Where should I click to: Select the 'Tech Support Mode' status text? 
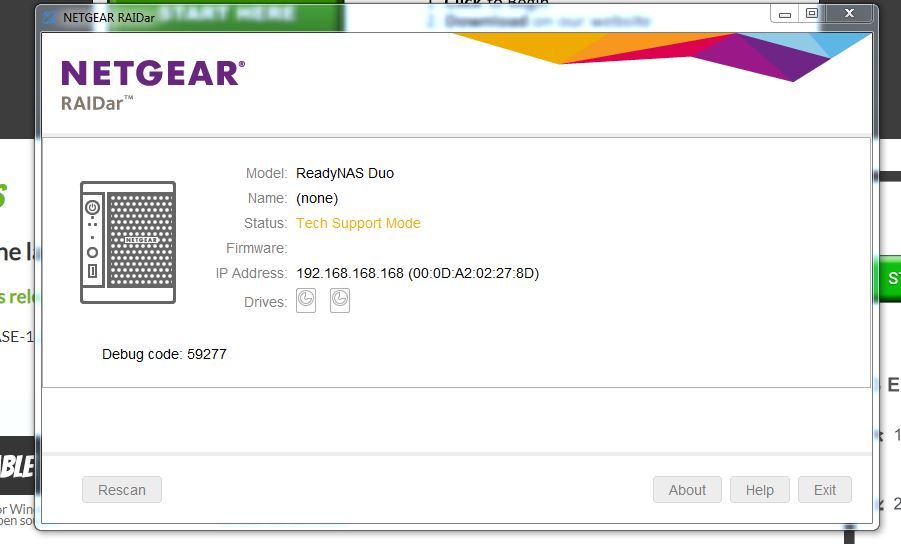pos(358,223)
